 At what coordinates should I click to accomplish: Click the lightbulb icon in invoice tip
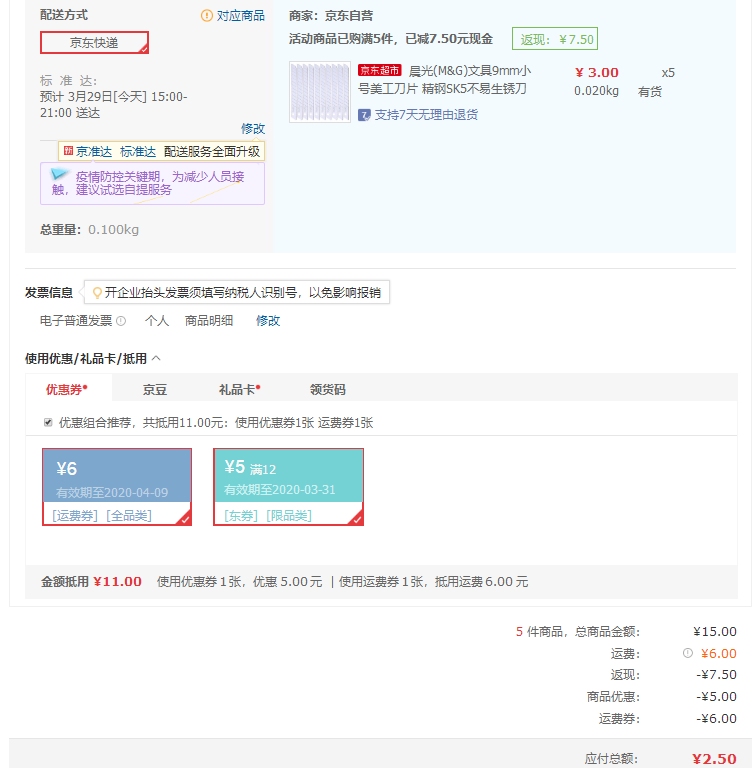97,293
